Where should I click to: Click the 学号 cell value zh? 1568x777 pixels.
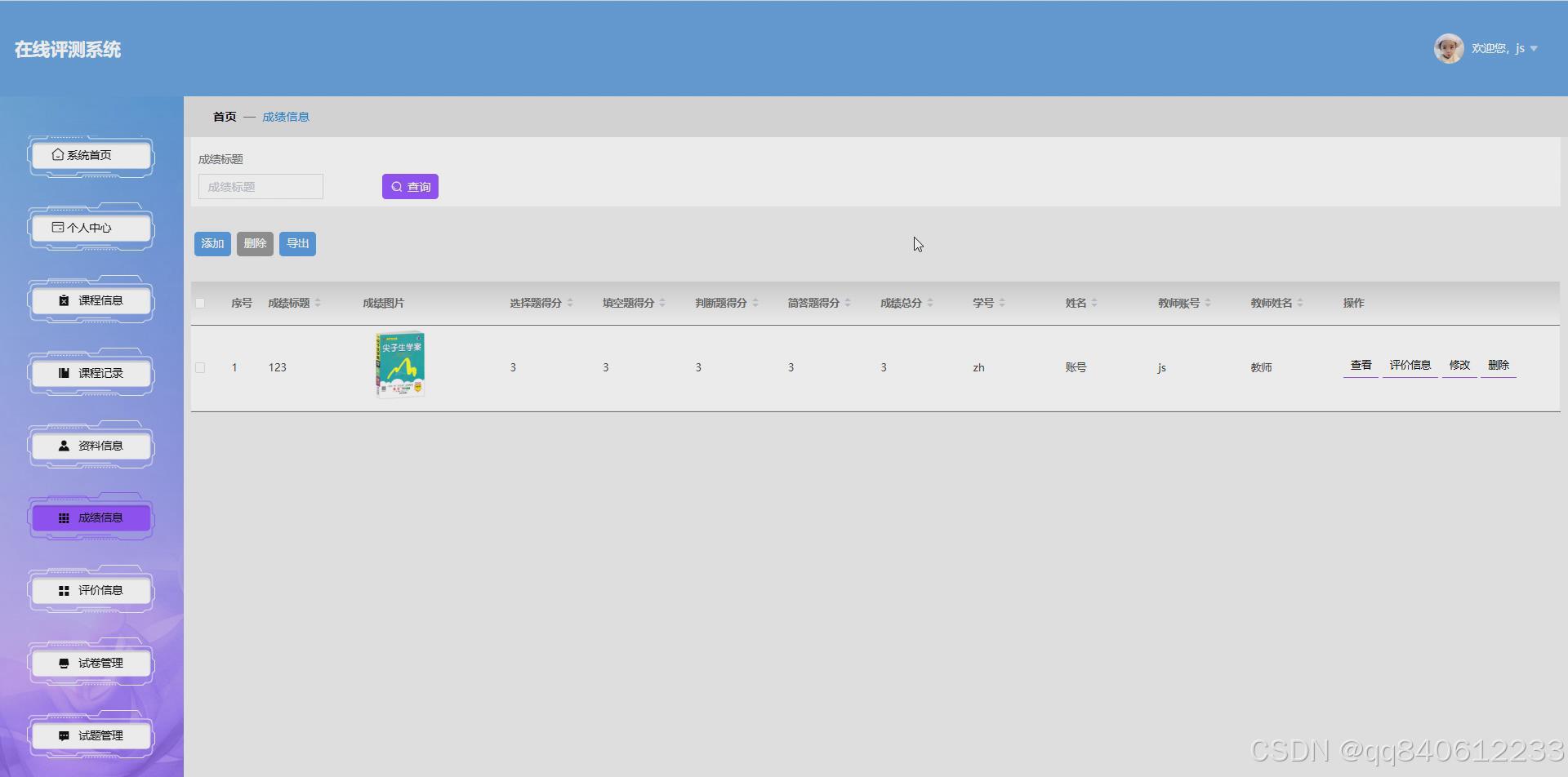[x=978, y=367]
